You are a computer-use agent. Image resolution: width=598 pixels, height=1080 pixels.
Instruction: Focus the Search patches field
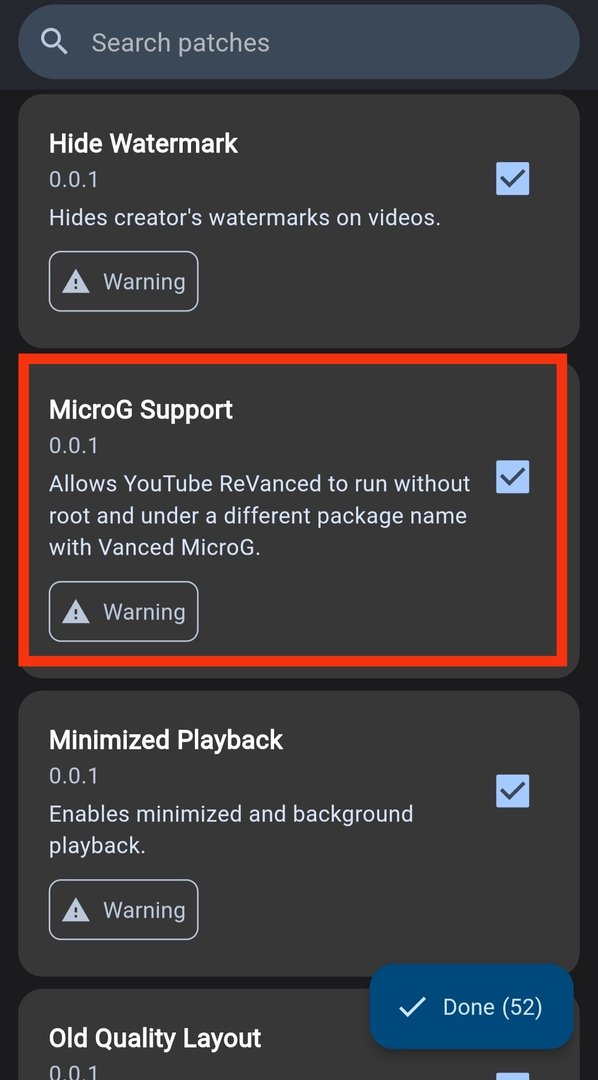coord(299,42)
